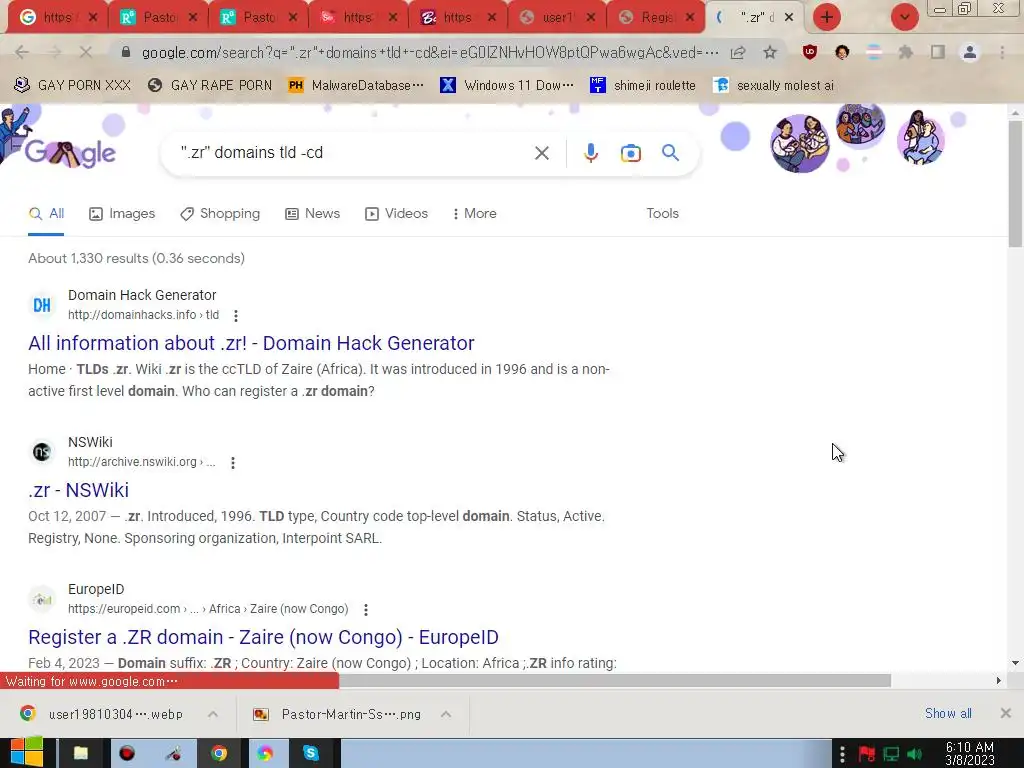The width and height of the screenshot is (1024, 768).
Task: Click the red flag tray icon
Action: (867, 754)
